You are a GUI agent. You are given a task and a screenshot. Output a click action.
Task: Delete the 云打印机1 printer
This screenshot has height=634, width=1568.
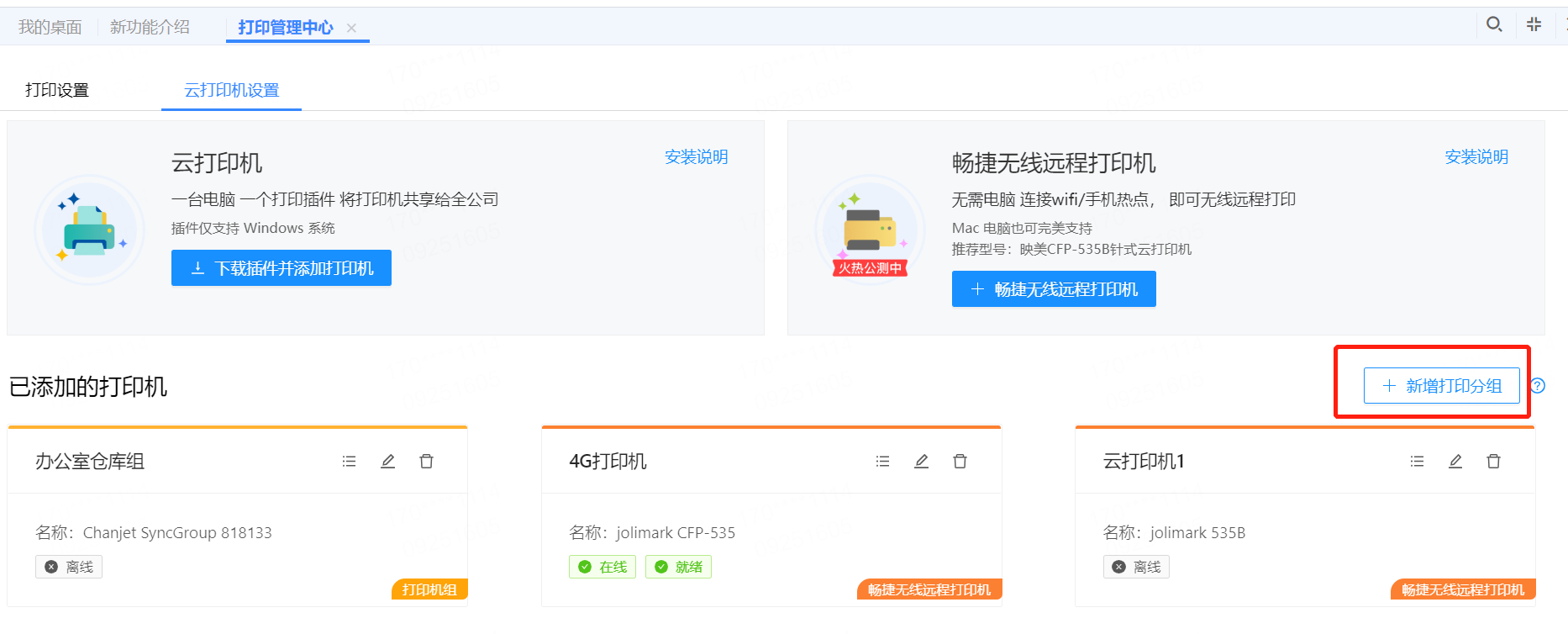[1493, 462]
